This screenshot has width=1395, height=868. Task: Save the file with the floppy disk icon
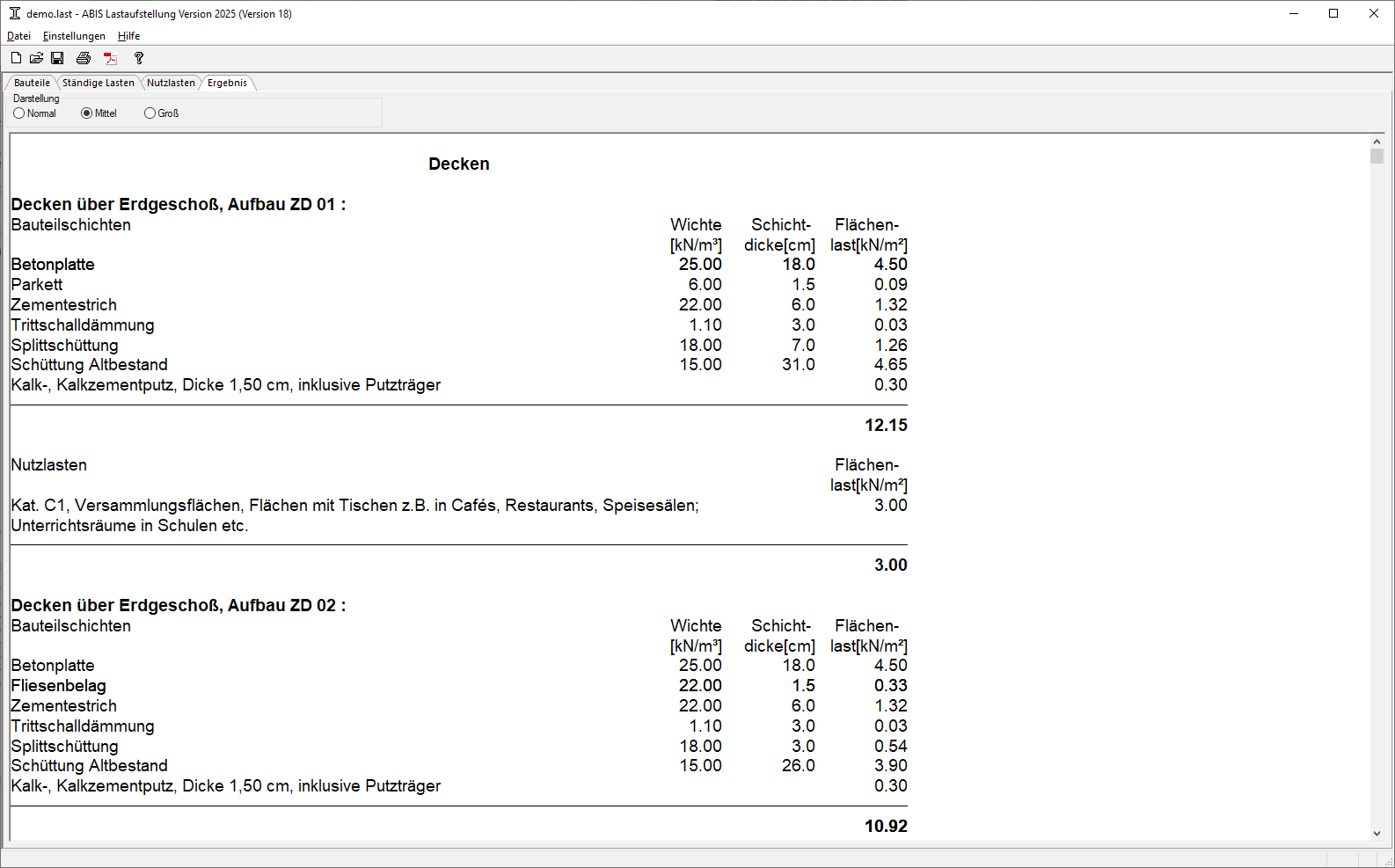coord(57,58)
